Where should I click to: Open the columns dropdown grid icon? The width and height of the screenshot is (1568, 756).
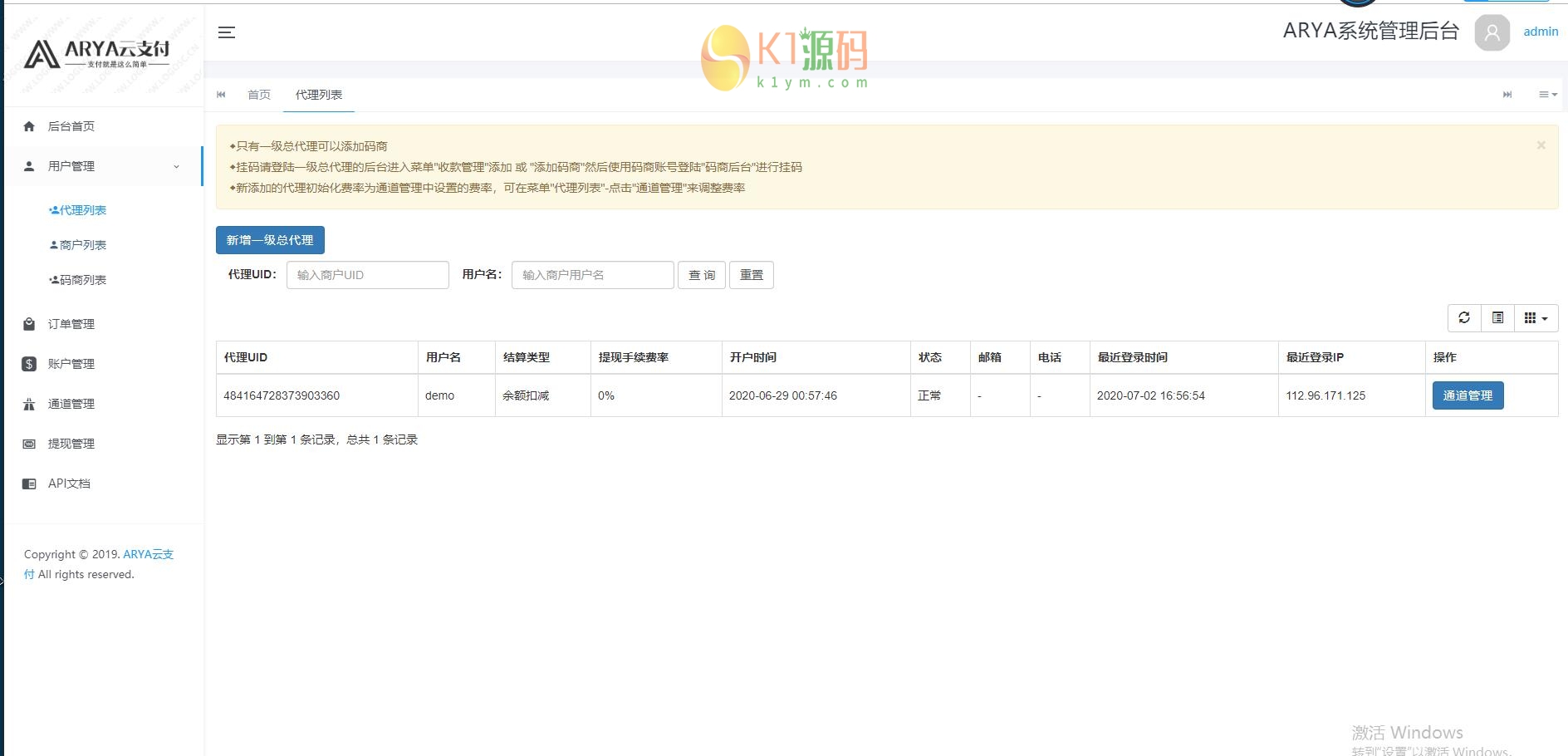(x=1536, y=318)
